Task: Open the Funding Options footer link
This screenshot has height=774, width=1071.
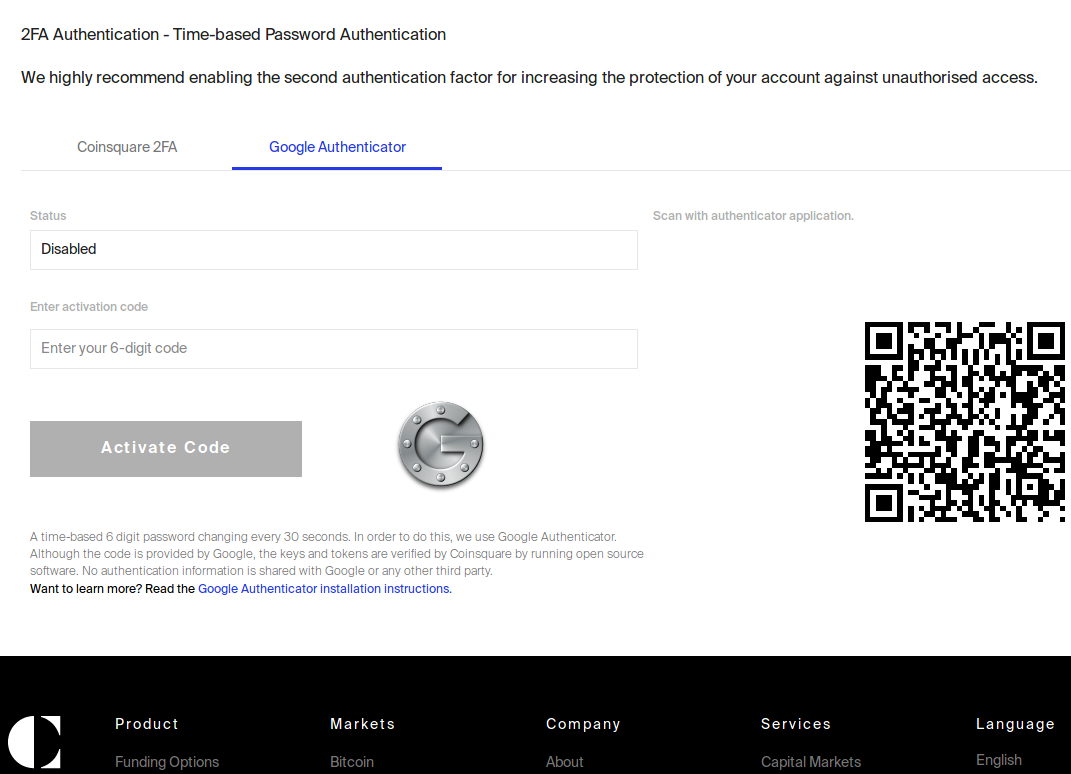Action: pos(167,762)
